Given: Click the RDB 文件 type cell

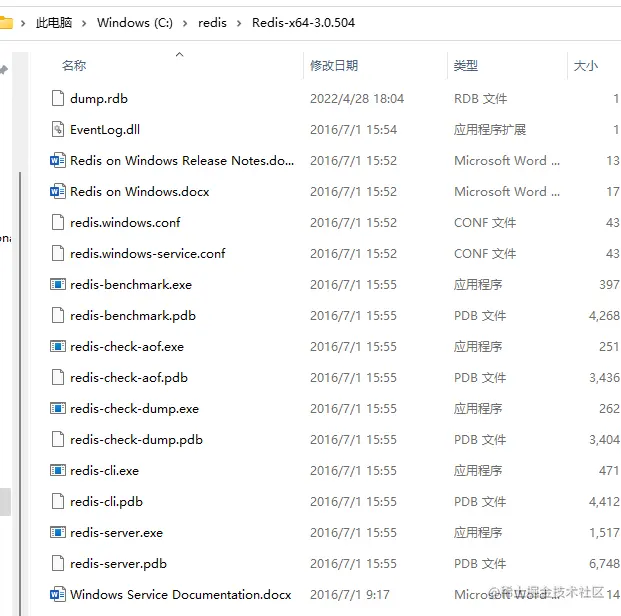Looking at the screenshot, I should point(480,98).
